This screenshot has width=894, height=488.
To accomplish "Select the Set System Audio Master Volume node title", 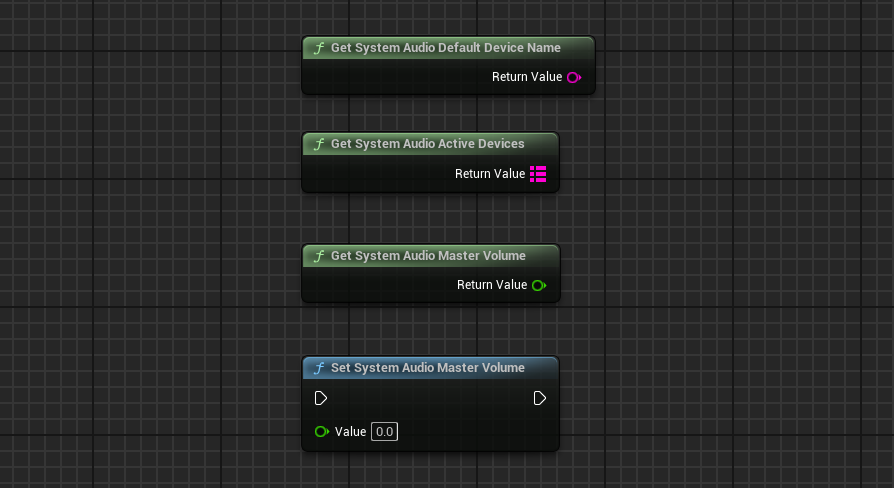I will pyautogui.click(x=428, y=368).
